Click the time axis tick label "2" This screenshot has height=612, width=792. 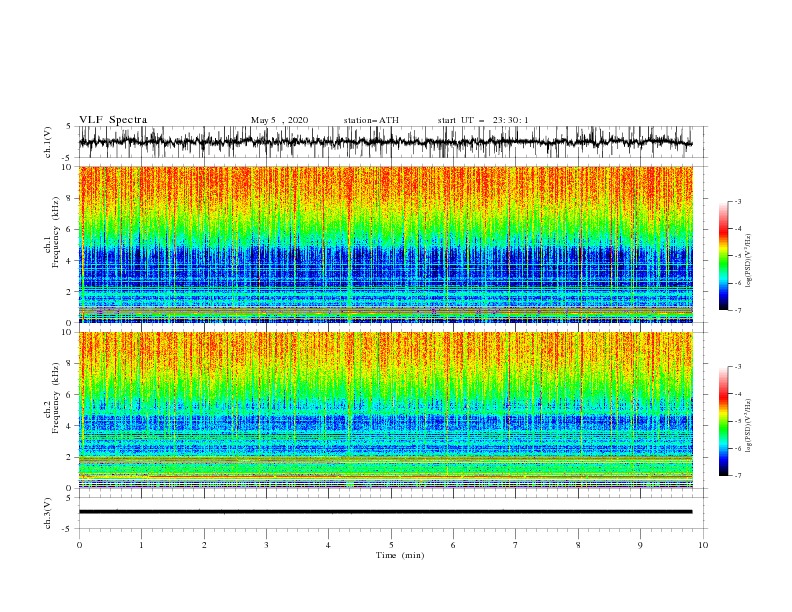coord(204,545)
